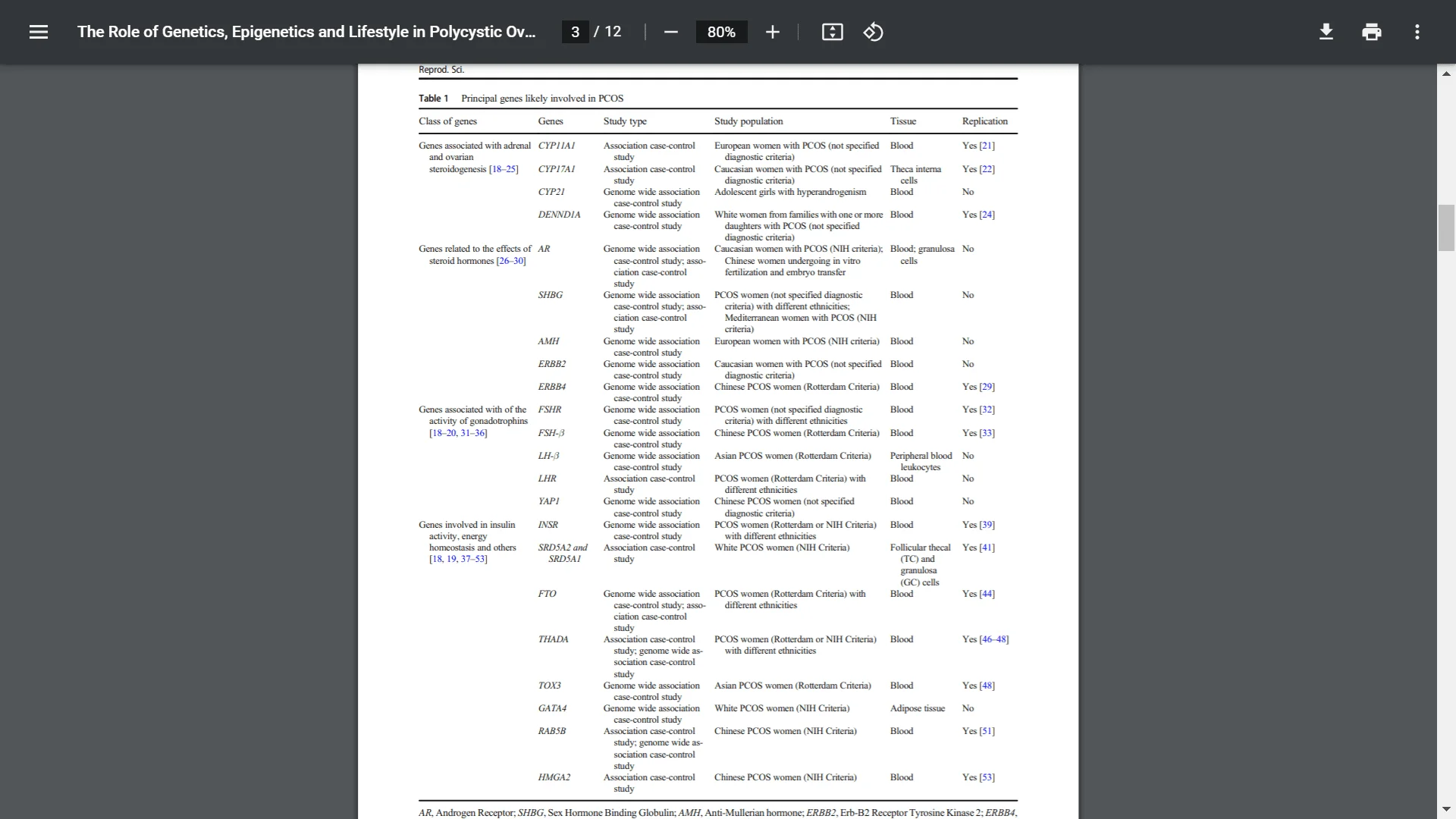Click 'Adolescent girls with hyperandrogenism' cell
Image resolution: width=1456 pixels, height=819 pixels.
789,192
